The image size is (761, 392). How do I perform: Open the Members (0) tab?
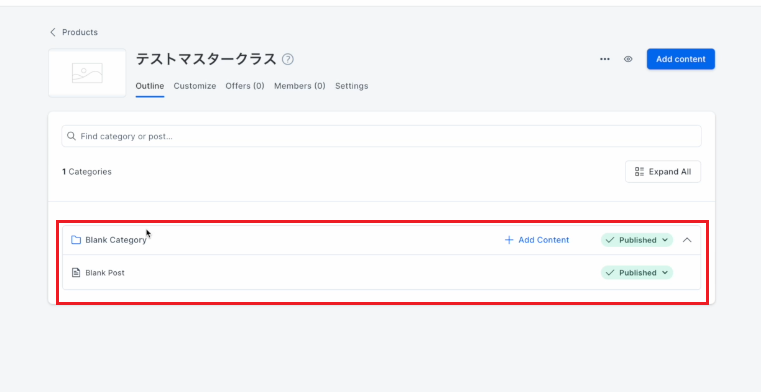point(299,86)
